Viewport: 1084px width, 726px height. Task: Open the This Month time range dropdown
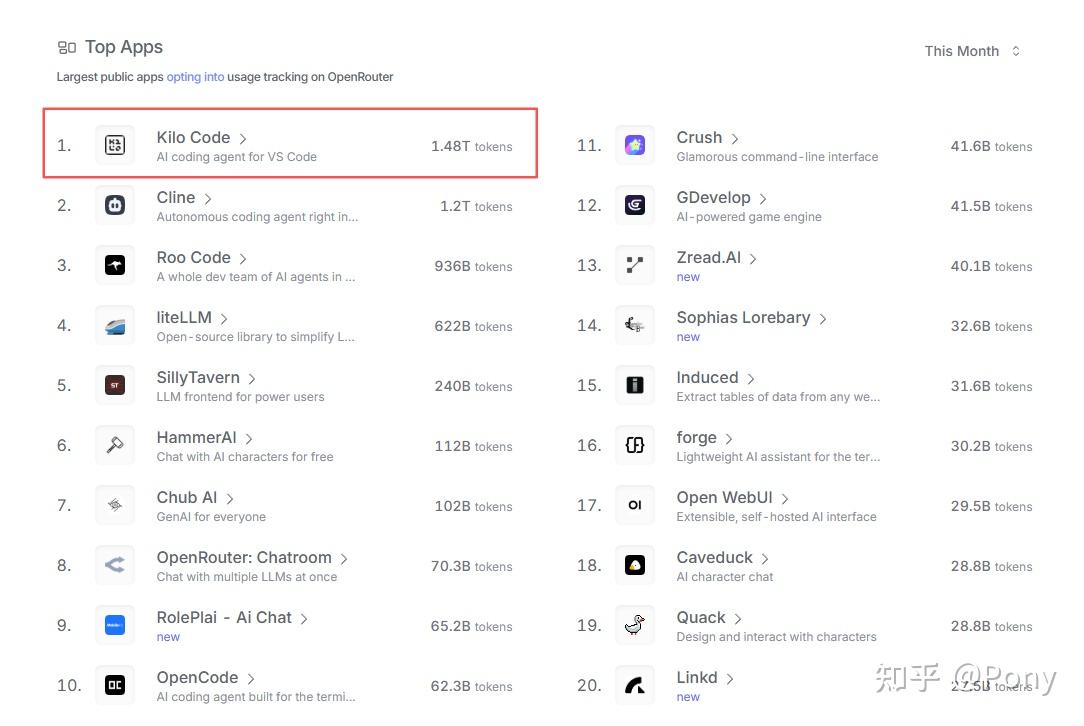tap(972, 51)
